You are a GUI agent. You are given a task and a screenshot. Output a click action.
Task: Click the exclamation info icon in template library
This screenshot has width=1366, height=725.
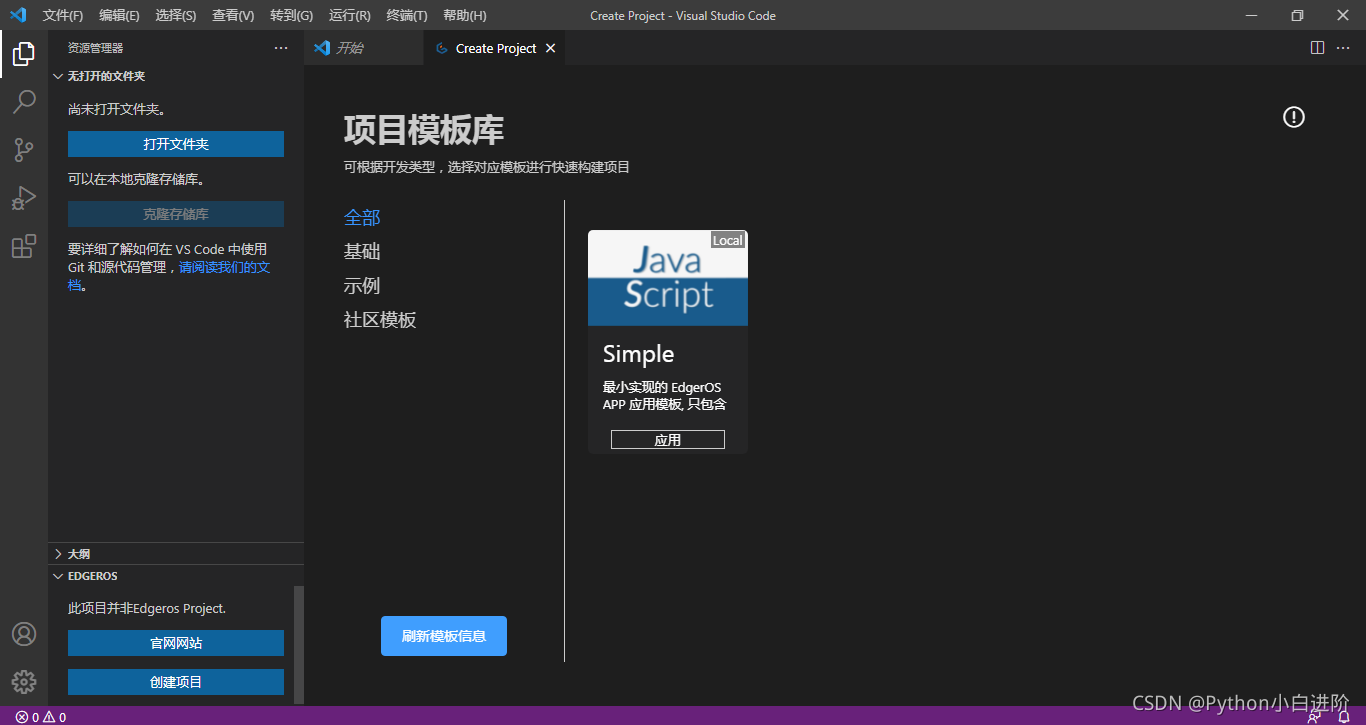pyautogui.click(x=1294, y=117)
